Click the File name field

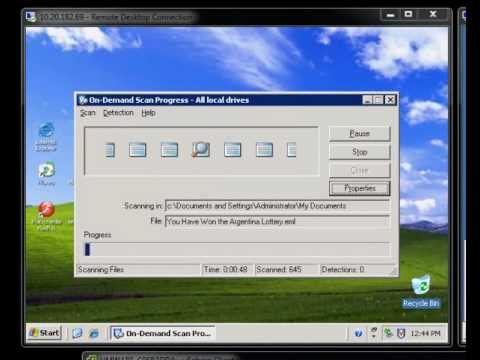tap(277, 221)
